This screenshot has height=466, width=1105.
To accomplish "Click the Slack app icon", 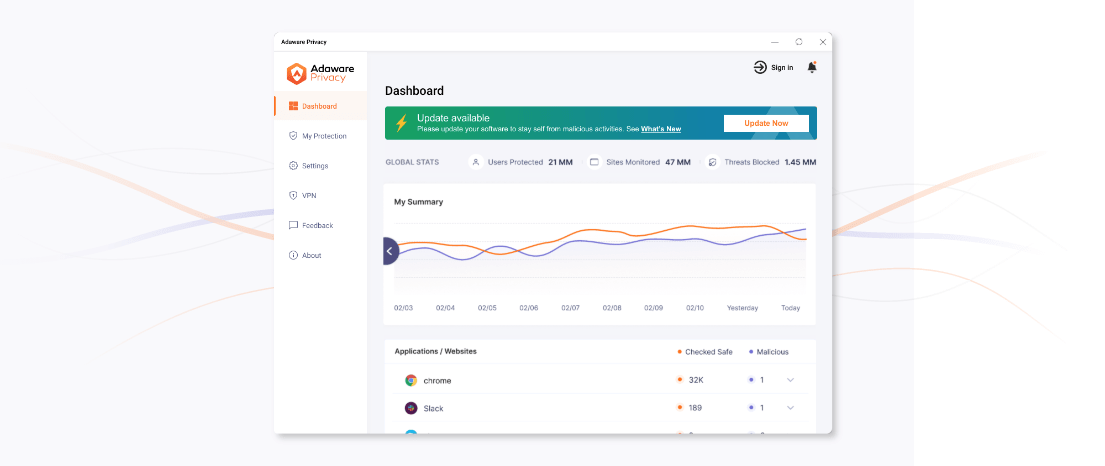I will point(411,408).
